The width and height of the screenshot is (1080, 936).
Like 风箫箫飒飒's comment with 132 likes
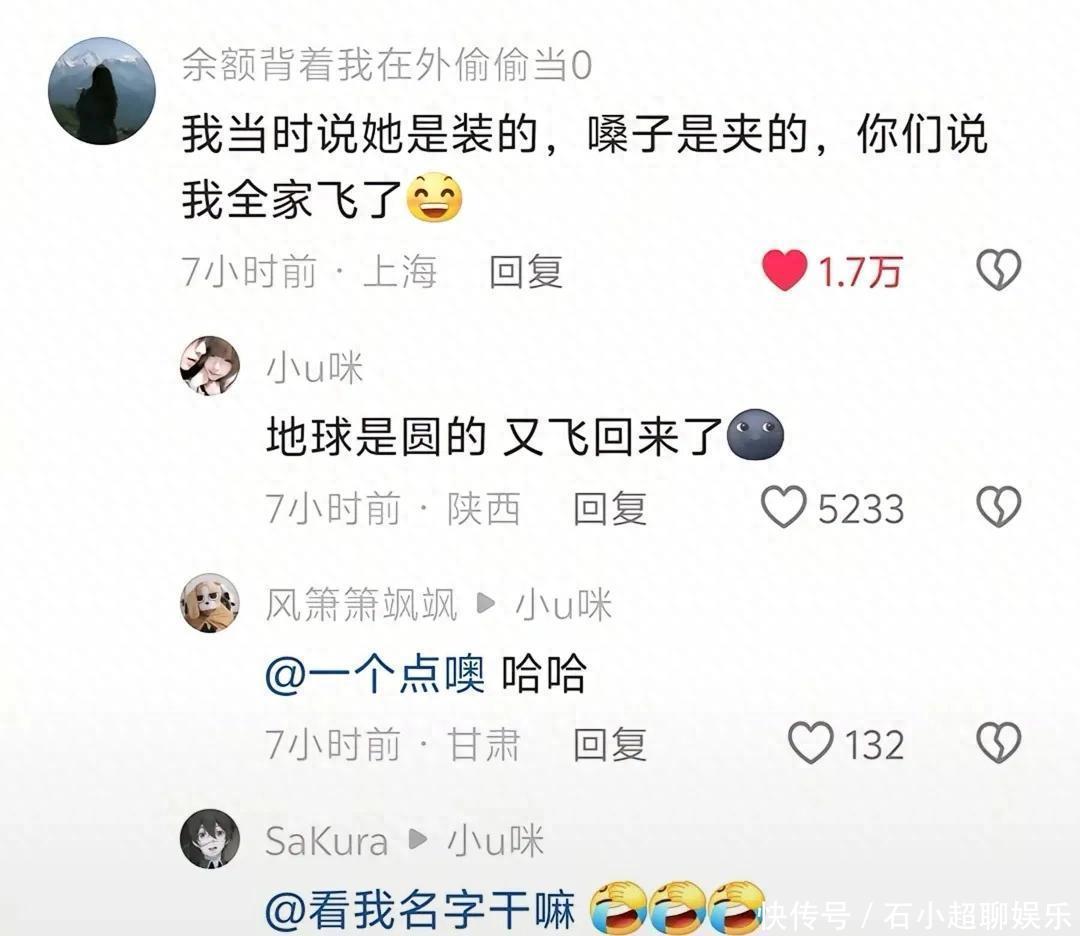(811, 743)
